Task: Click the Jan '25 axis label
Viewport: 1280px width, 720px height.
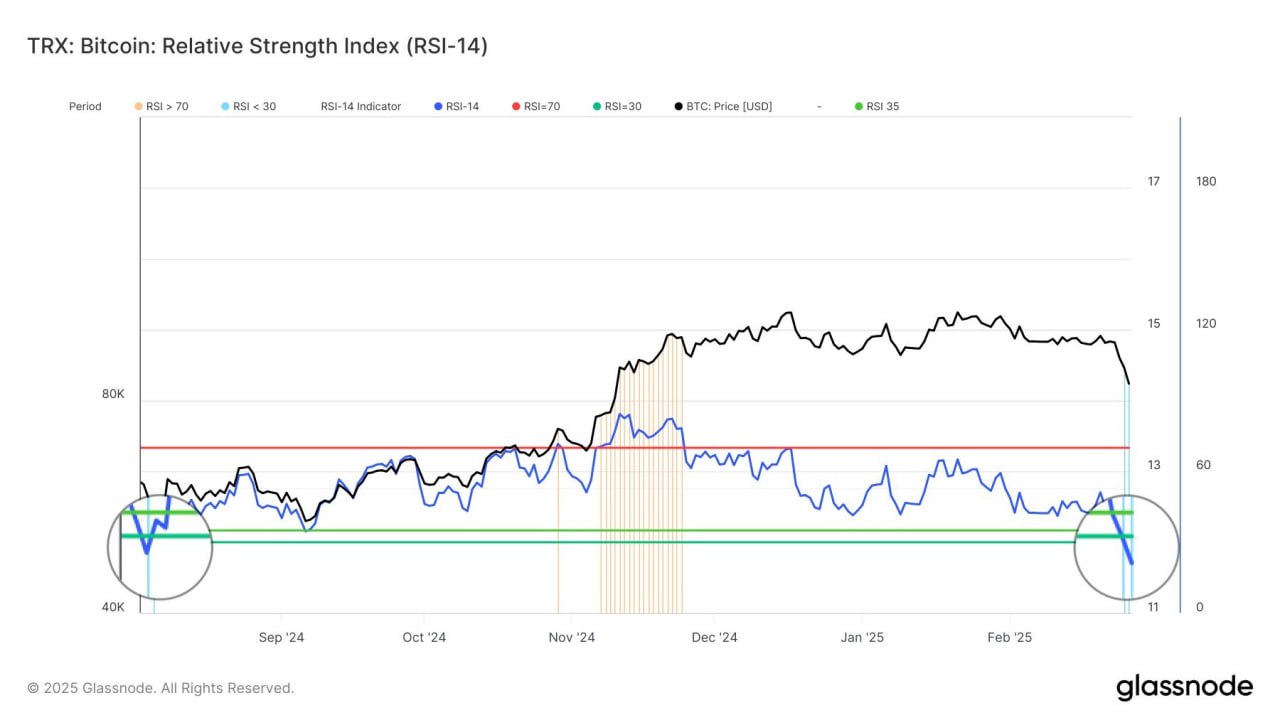Action: click(x=862, y=637)
